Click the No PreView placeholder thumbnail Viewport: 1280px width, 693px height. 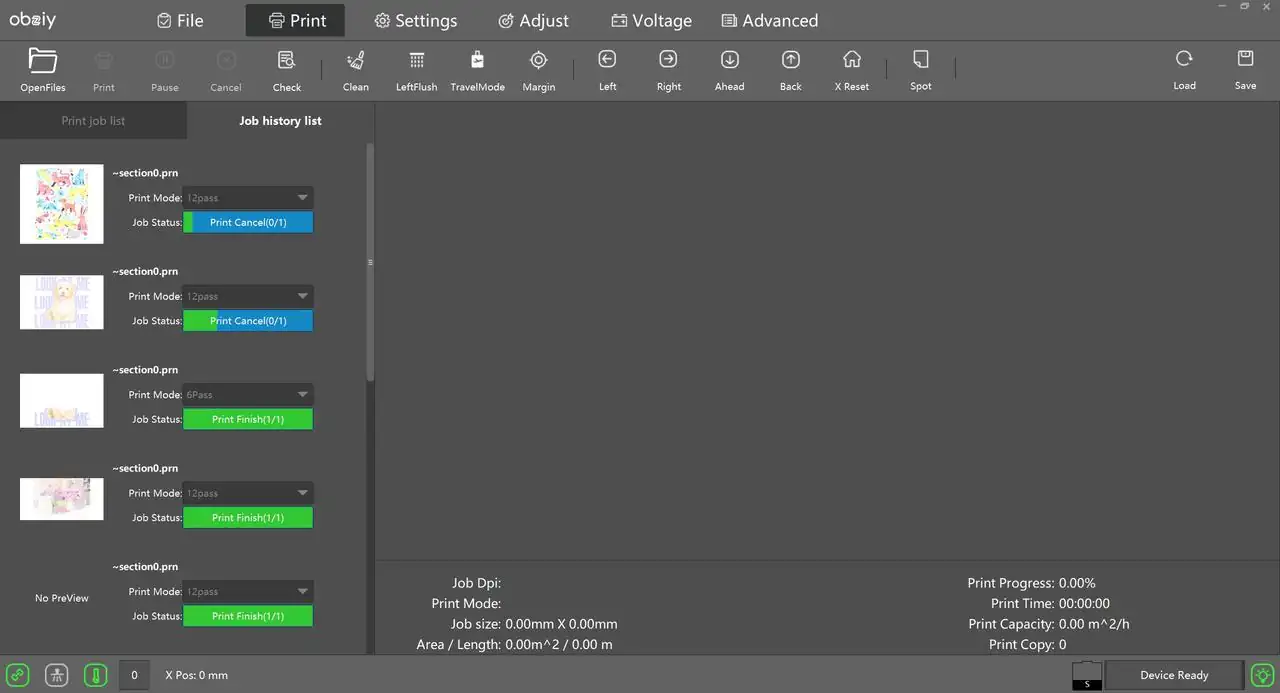click(x=62, y=598)
